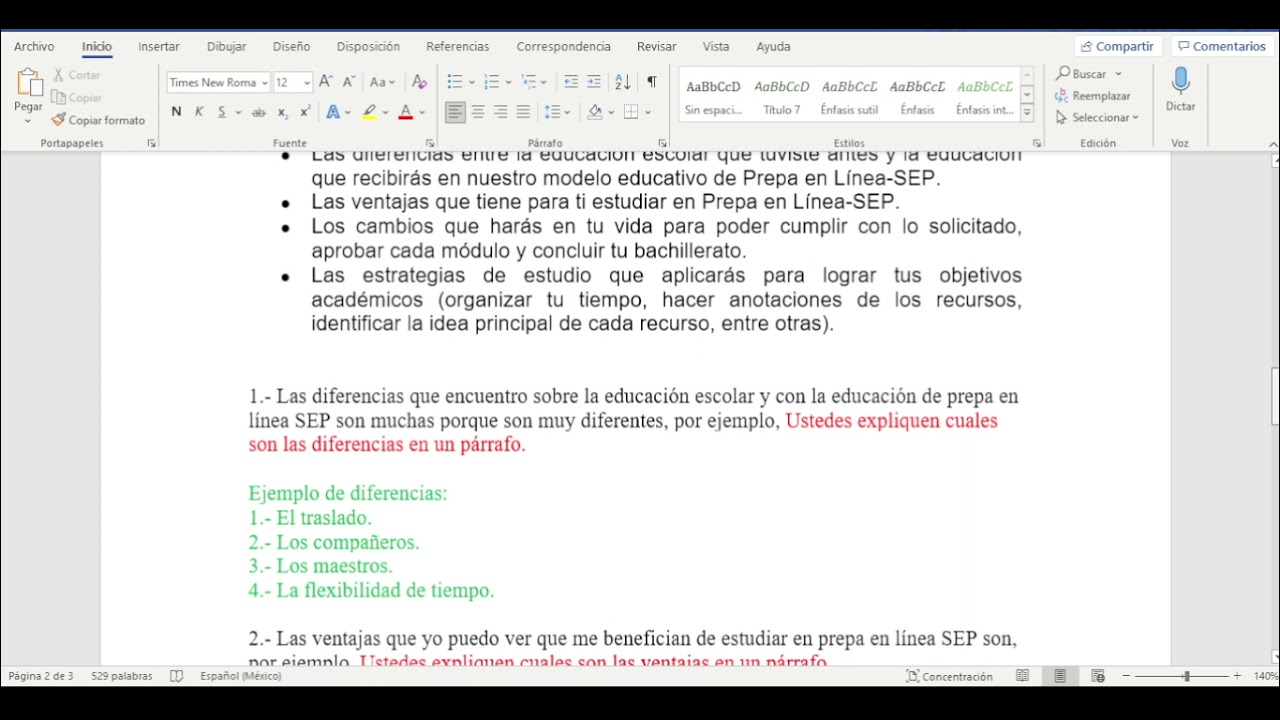Toggle underline (S) formatting

pyautogui.click(x=221, y=112)
